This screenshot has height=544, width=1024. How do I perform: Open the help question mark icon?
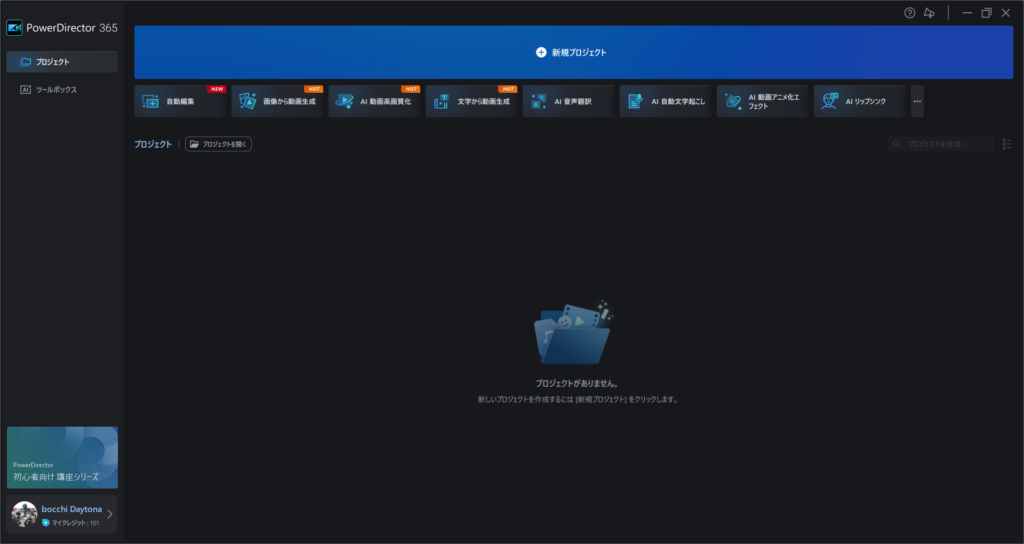coord(910,13)
